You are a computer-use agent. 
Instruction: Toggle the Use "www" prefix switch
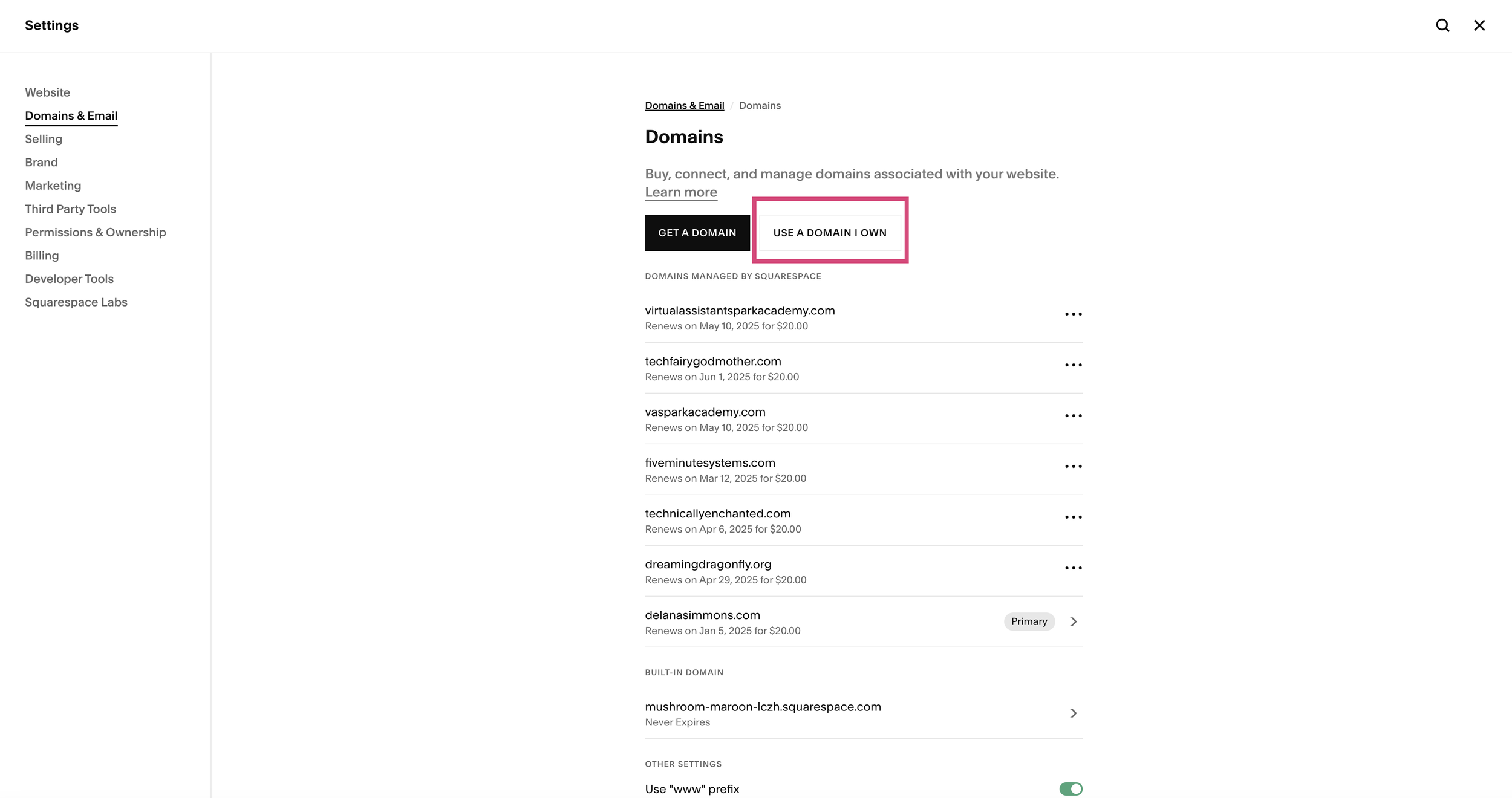click(1070, 789)
